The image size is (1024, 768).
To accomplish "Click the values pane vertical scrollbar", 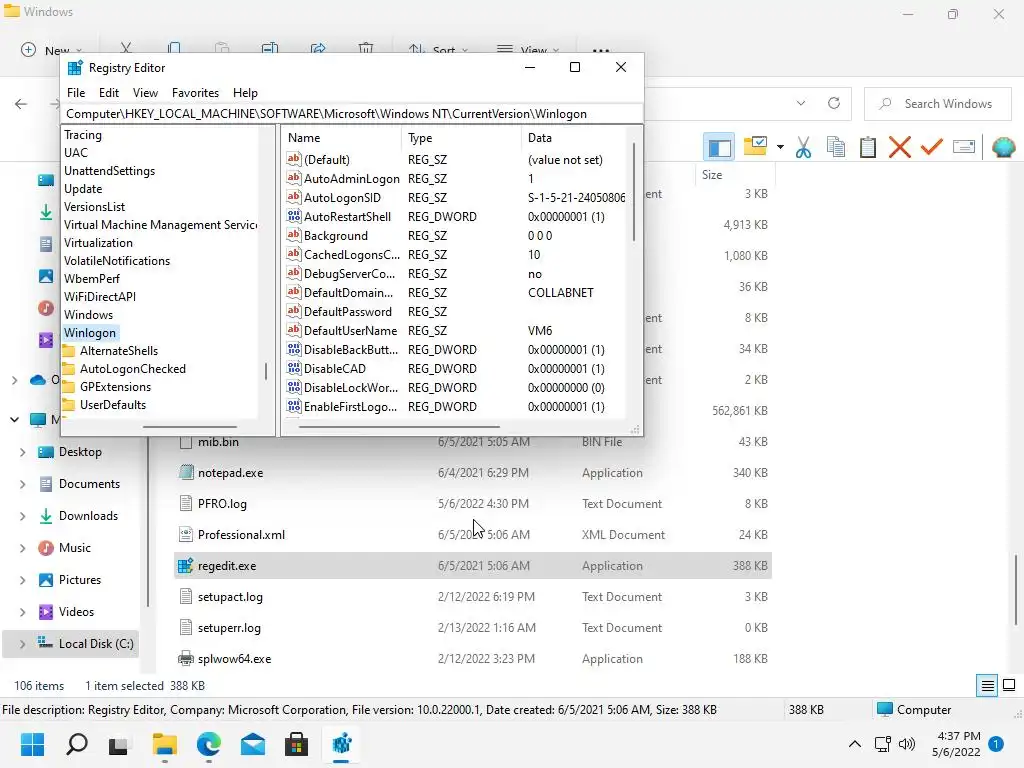I will click(x=633, y=193).
